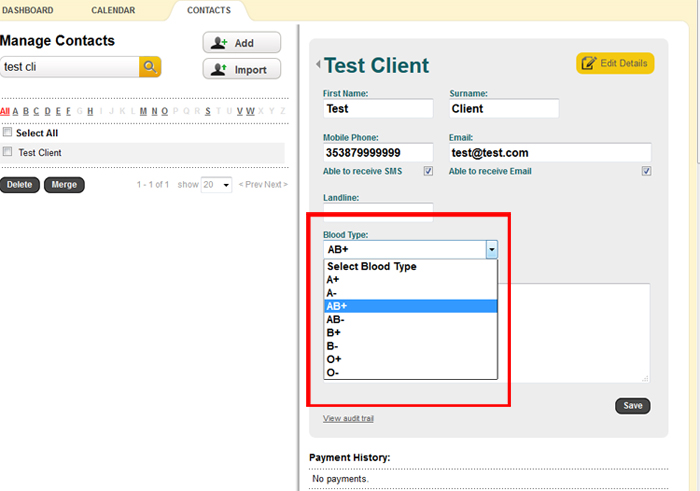Click the Email input field
The height and width of the screenshot is (491, 700).
[550, 153]
